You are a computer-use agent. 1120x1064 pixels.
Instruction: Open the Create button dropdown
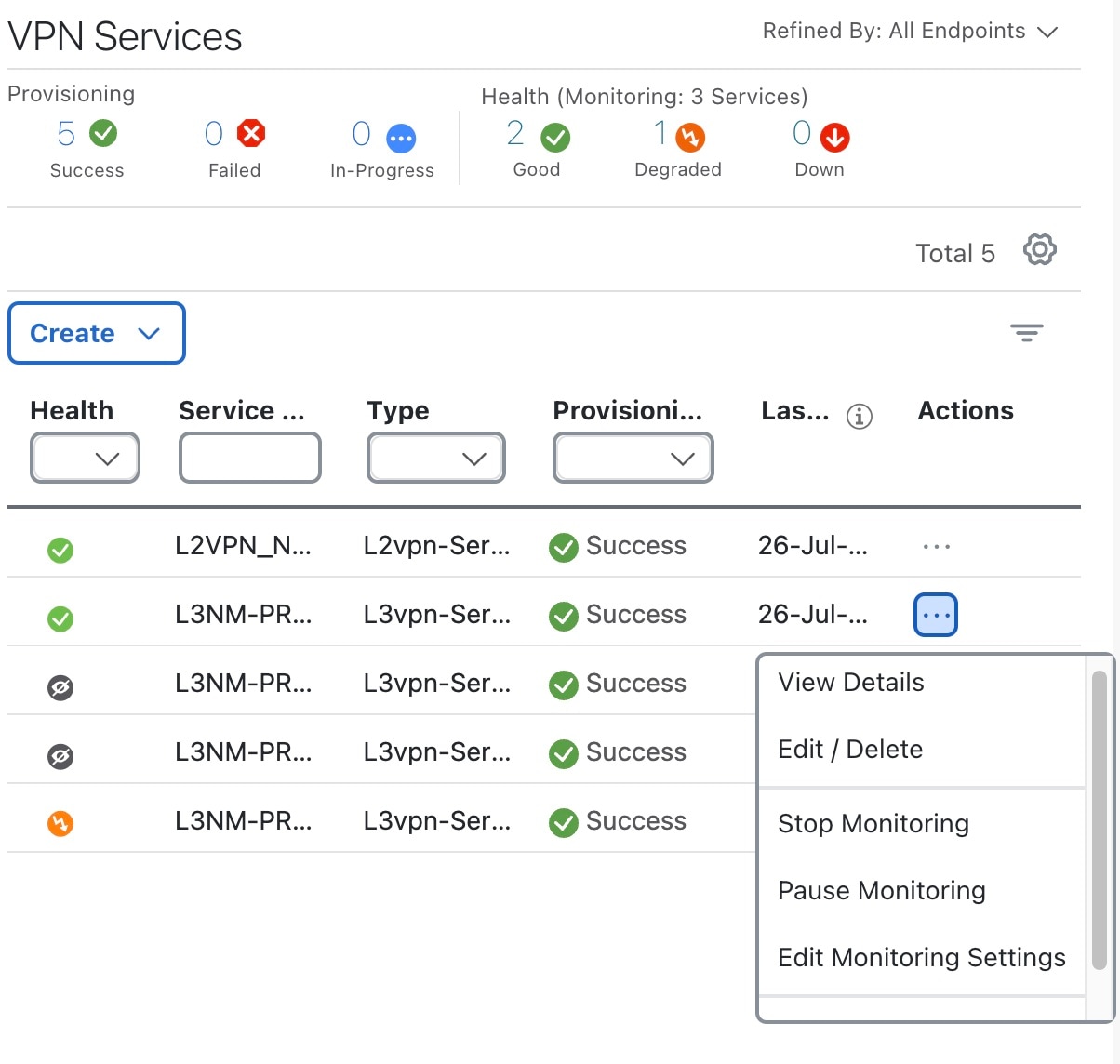pos(96,333)
